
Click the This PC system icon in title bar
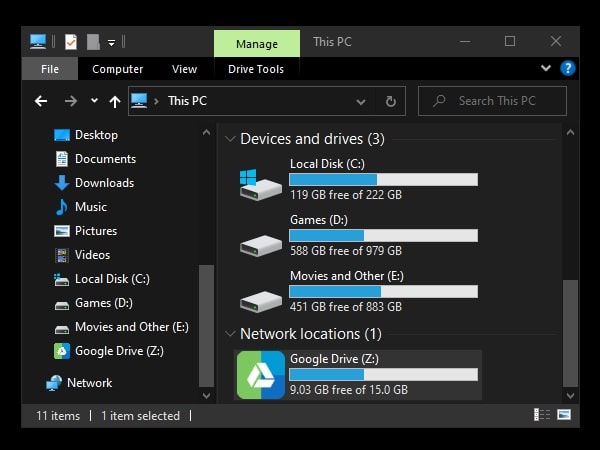[x=38, y=41]
